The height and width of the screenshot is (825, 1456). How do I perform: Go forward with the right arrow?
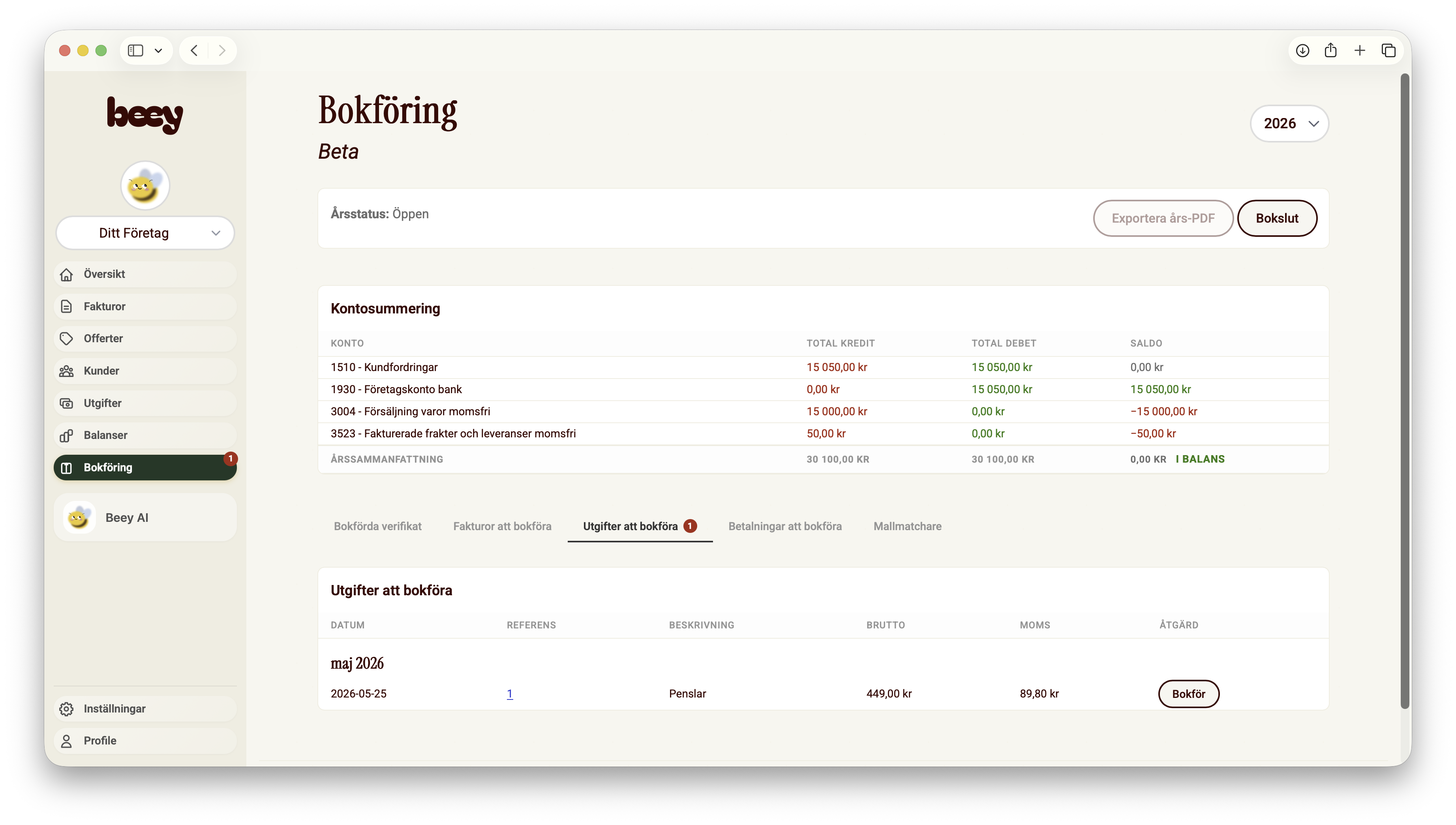[x=222, y=51]
